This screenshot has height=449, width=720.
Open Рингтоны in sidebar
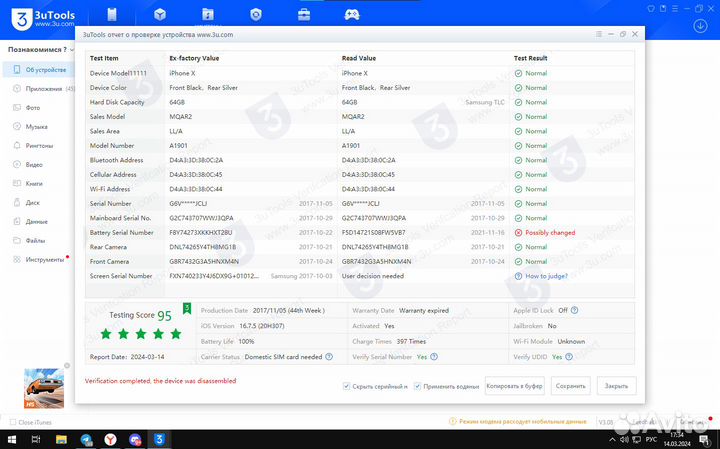click(x=39, y=146)
